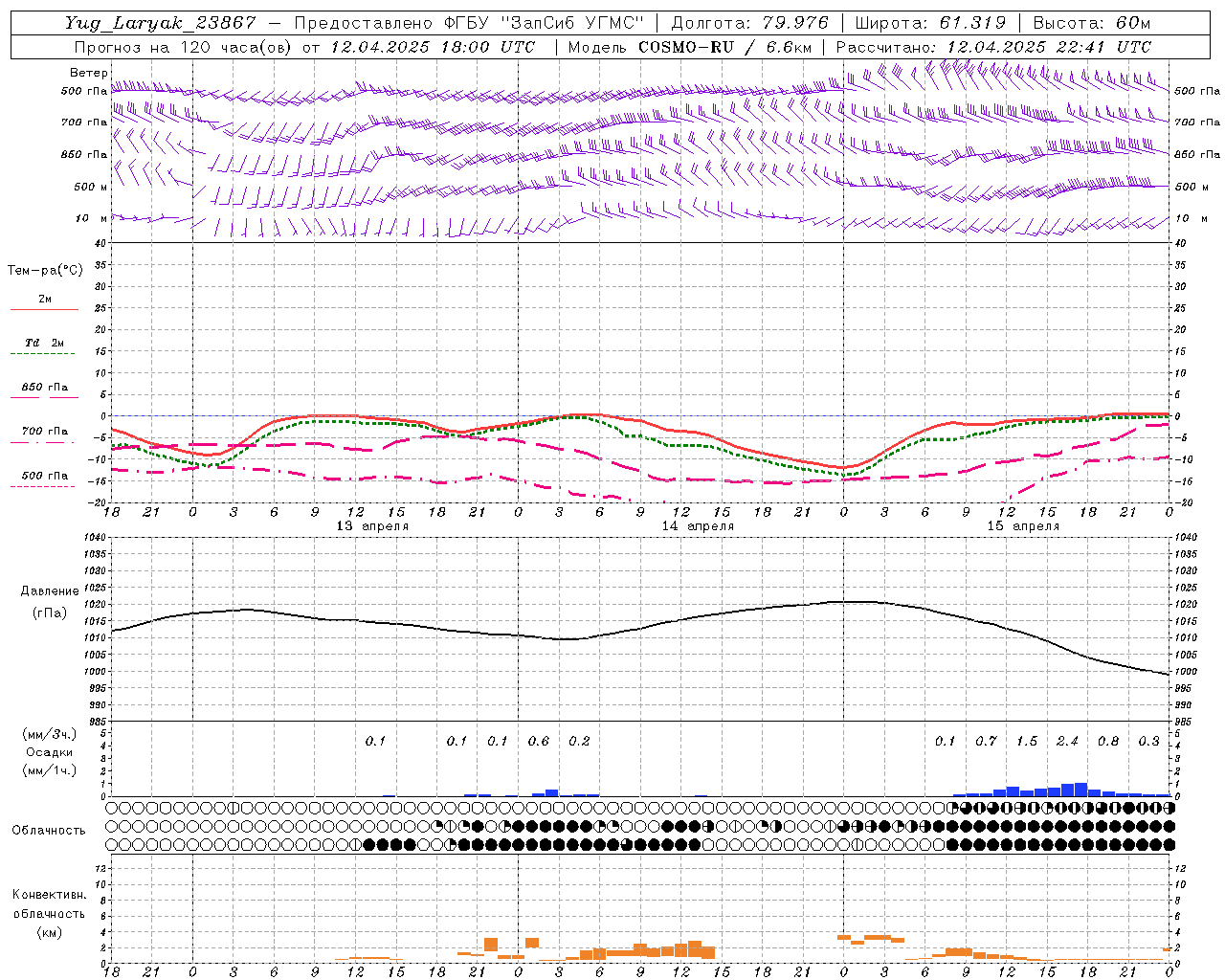This screenshot has width=1225, height=980.
Task: Click the Тем-ра(°C) temperature panel label
Action: point(45,271)
